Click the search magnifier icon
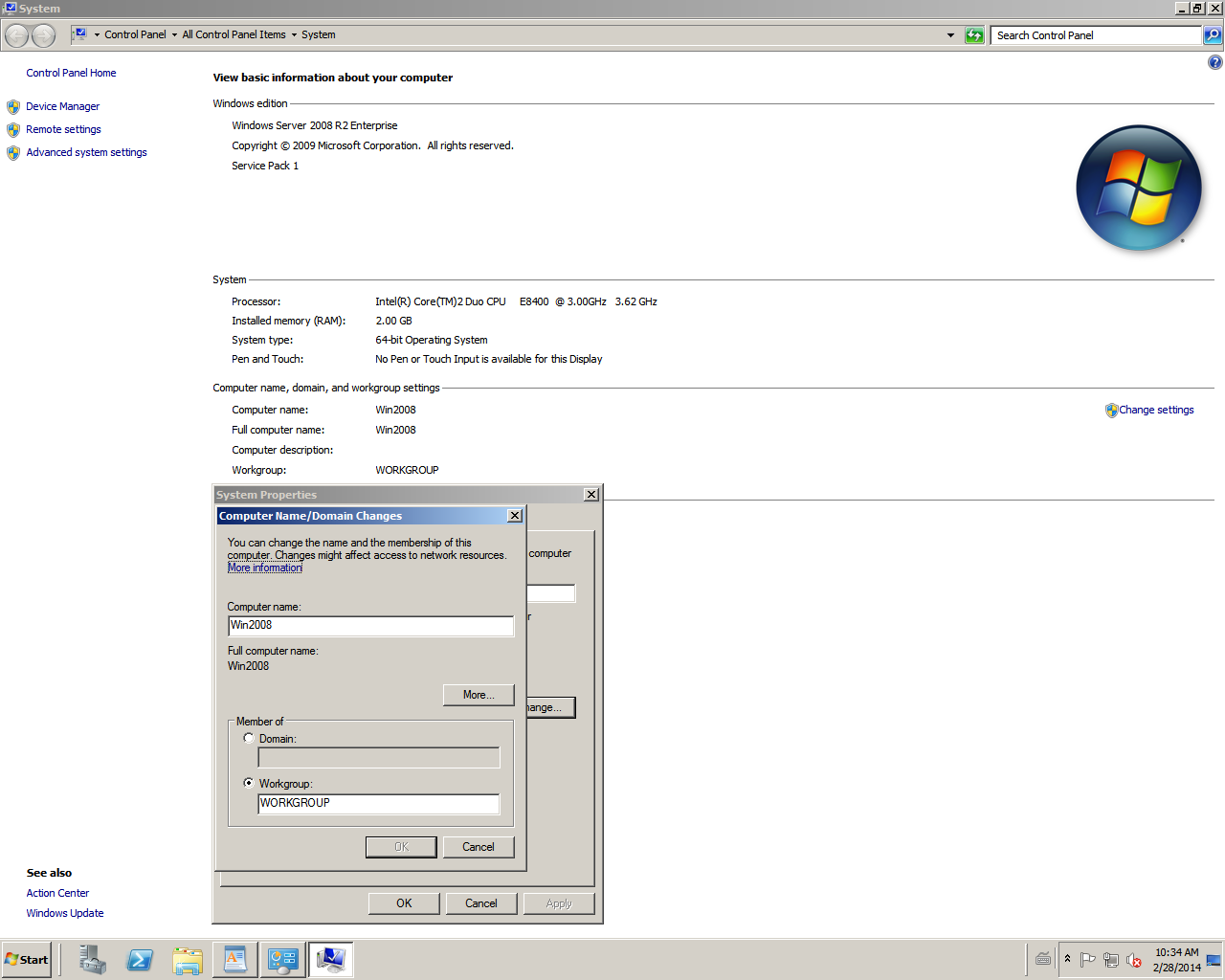 click(x=1213, y=35)
